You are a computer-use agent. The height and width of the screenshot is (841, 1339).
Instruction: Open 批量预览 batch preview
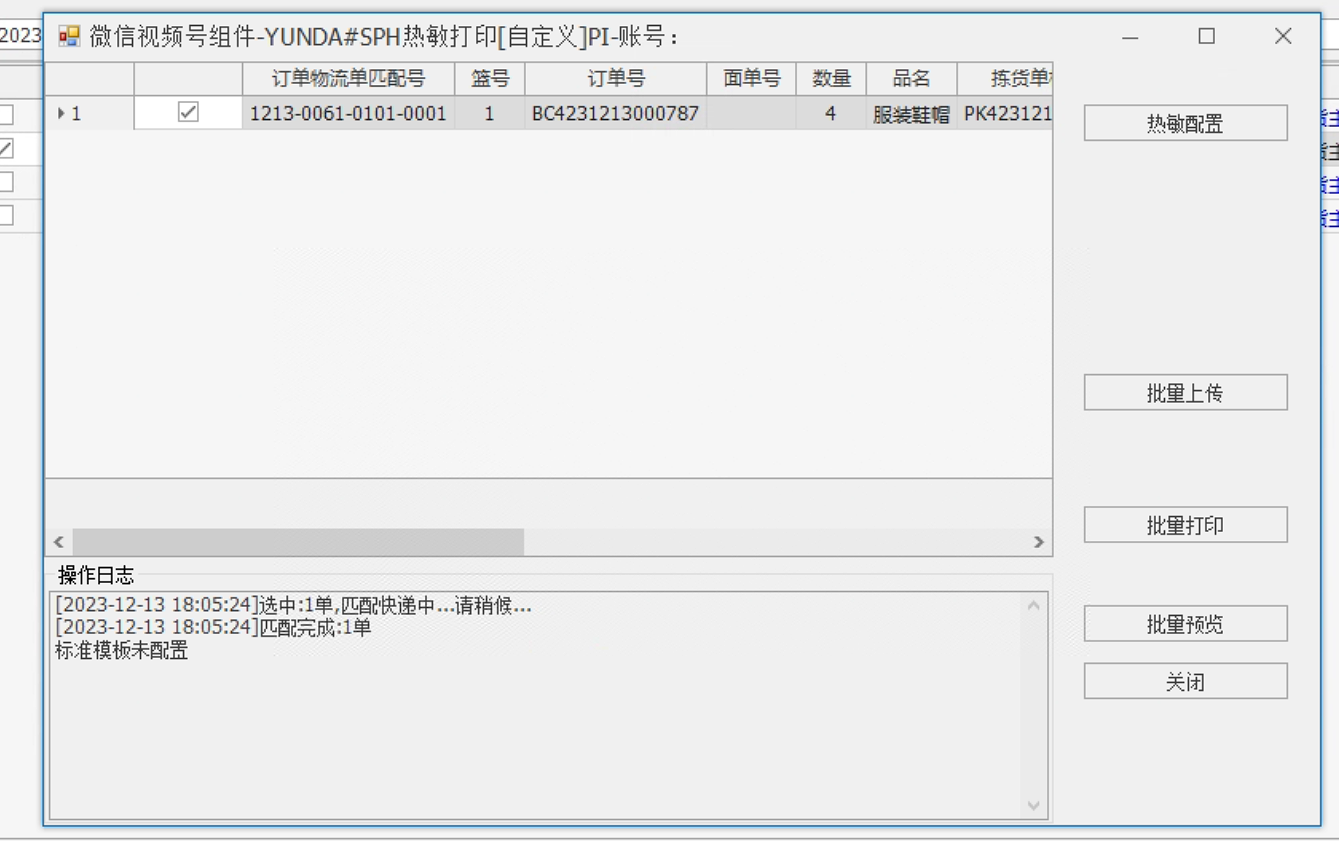pyautogui.click(x=1185, y=624)
